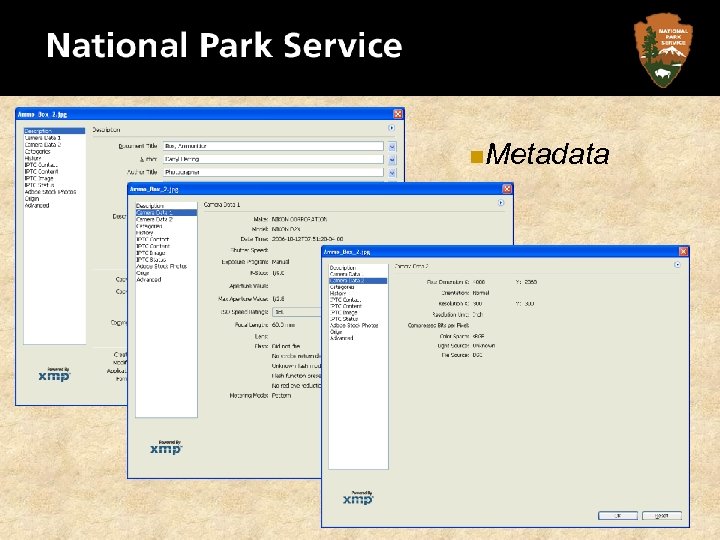Viewport: 720px width, 540px height.
Task: Select IPTC Image in the rearmost window's list
Action: [x=39, y=178]
